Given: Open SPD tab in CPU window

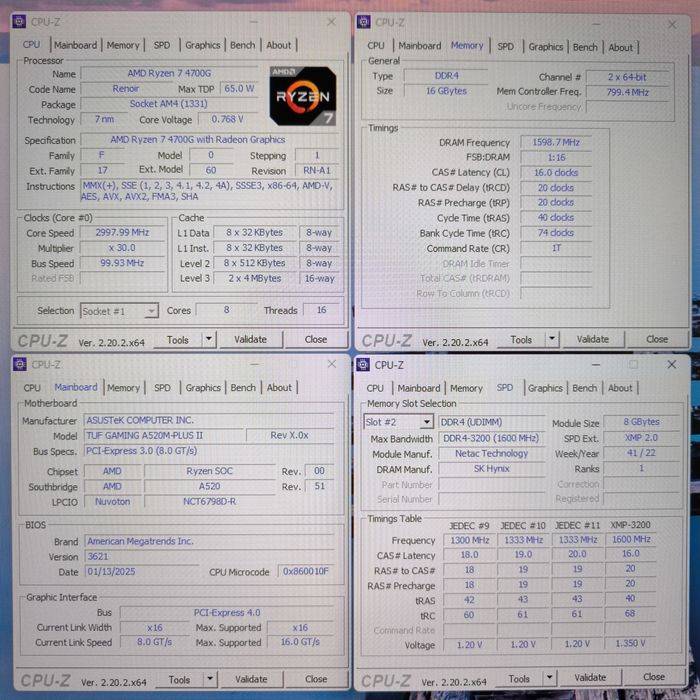Looking at the screenshot, I should [162, 45].
